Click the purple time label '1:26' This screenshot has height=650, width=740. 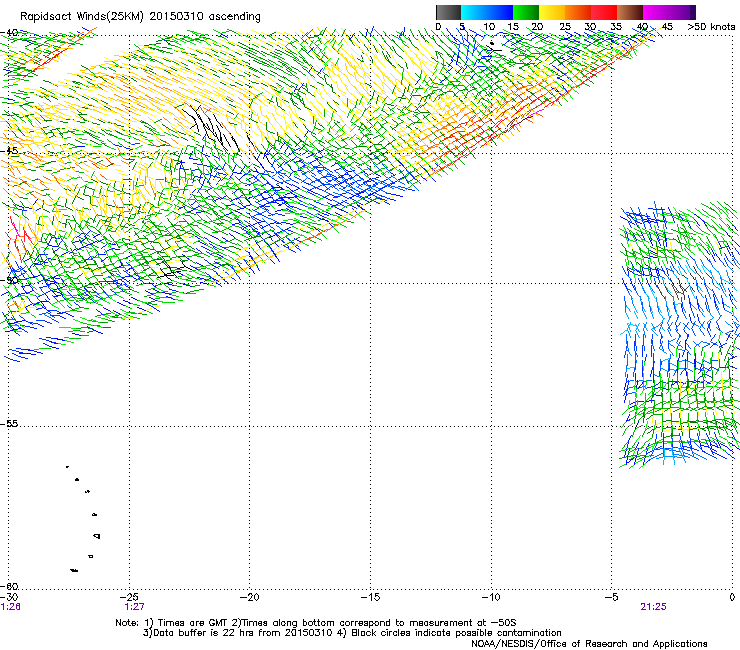click(x=10, y=607)
